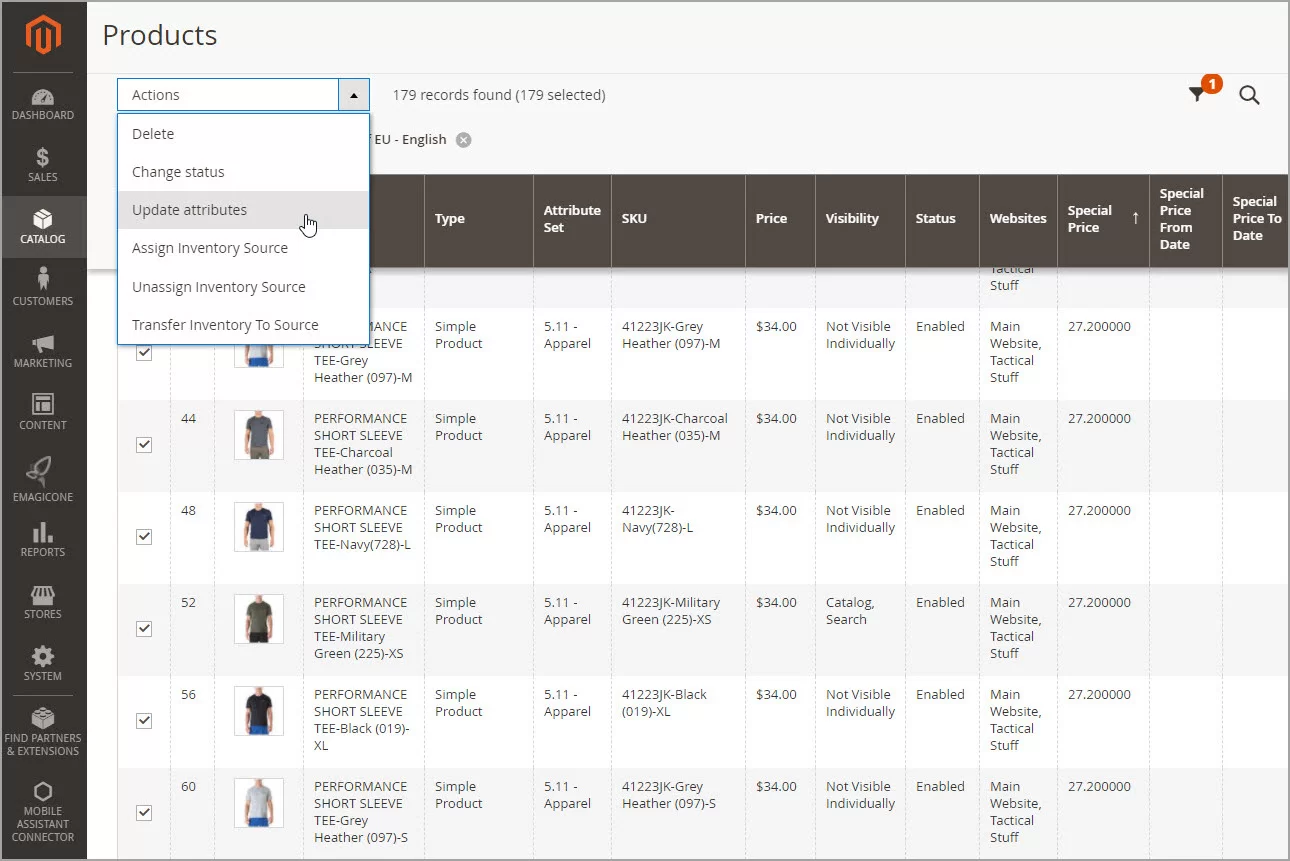Open Charcoal Heather tee thumbnail
This screenshot has height=861, width=1290.
pyautogui.click(x=259, y=435)
